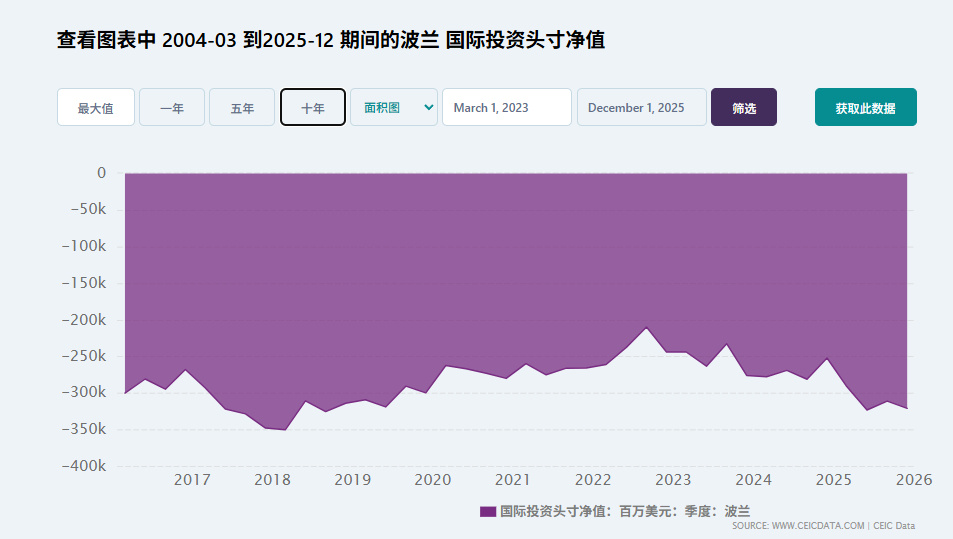
Task: Click the 获取此数据 button
Action: point(865,108)
